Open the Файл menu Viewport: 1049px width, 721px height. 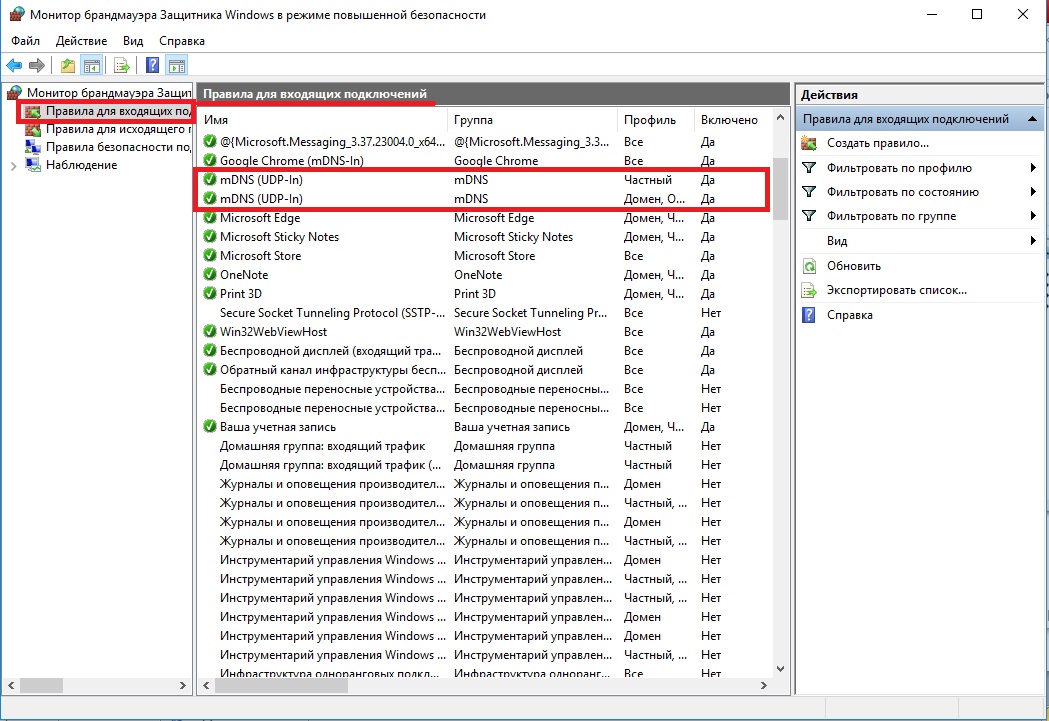pos(25,41)
